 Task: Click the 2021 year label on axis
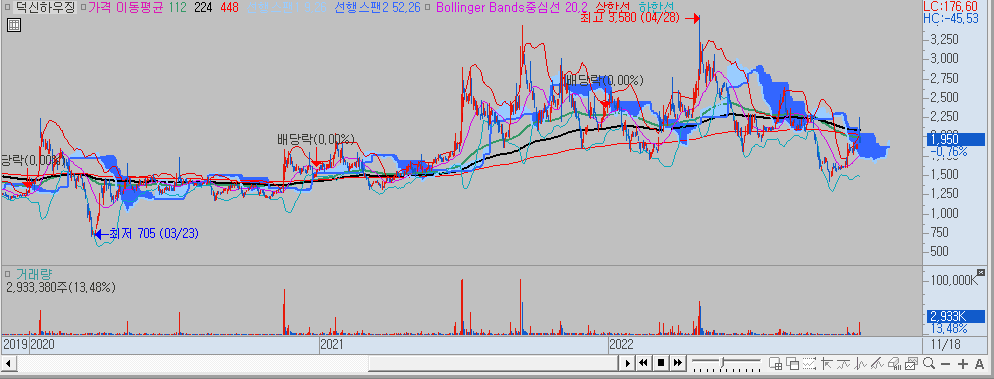[332, 344]
